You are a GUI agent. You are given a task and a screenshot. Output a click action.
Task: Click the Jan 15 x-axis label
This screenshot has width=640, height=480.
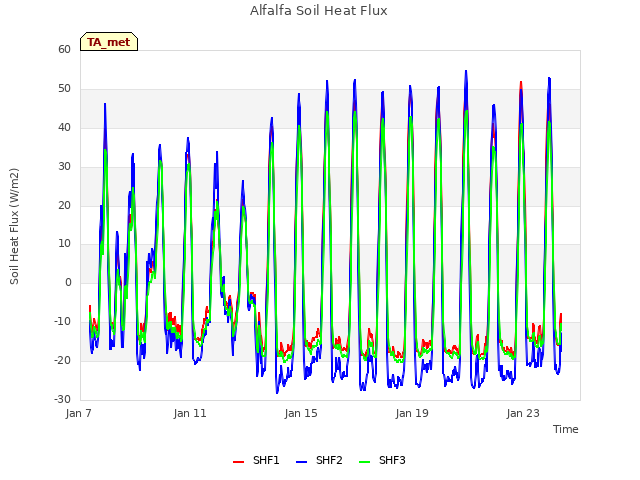301,413
